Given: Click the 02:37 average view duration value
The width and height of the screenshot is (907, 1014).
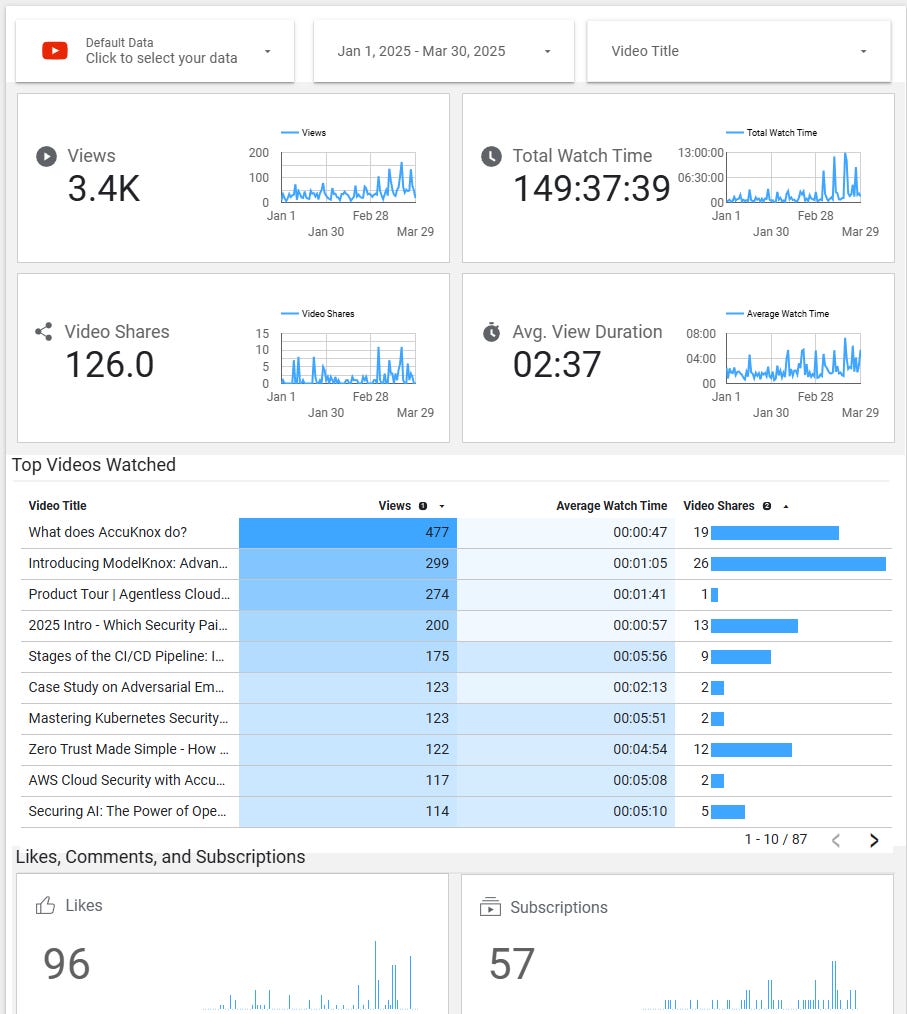Looking at the screenshot, I should pyautogui.click(x=557, y=365).
